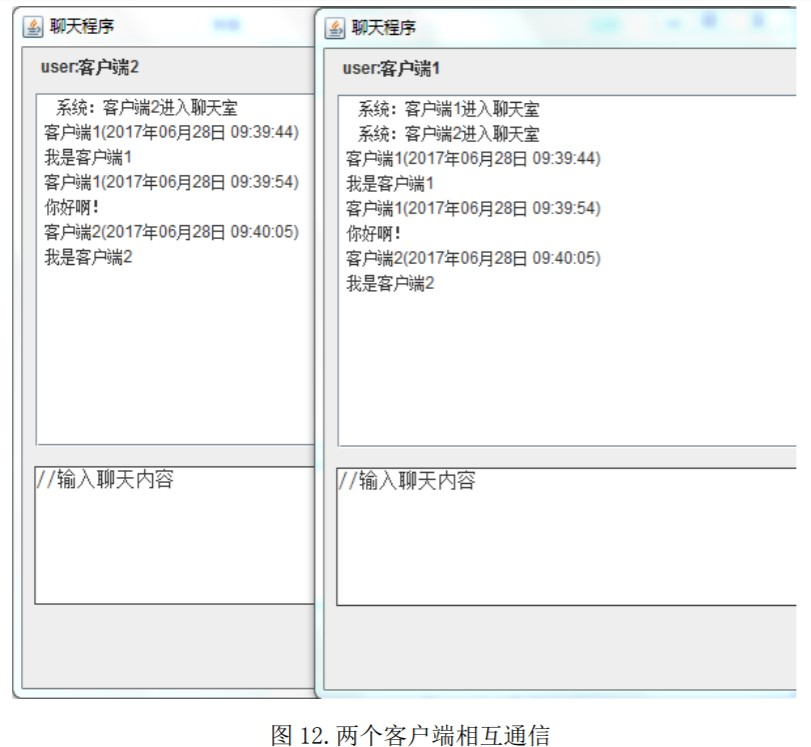The width and height of the screenshot is (811, 747).
Task: Click the title "聊天程序" of the 客户端1 window
Action: 384,27
